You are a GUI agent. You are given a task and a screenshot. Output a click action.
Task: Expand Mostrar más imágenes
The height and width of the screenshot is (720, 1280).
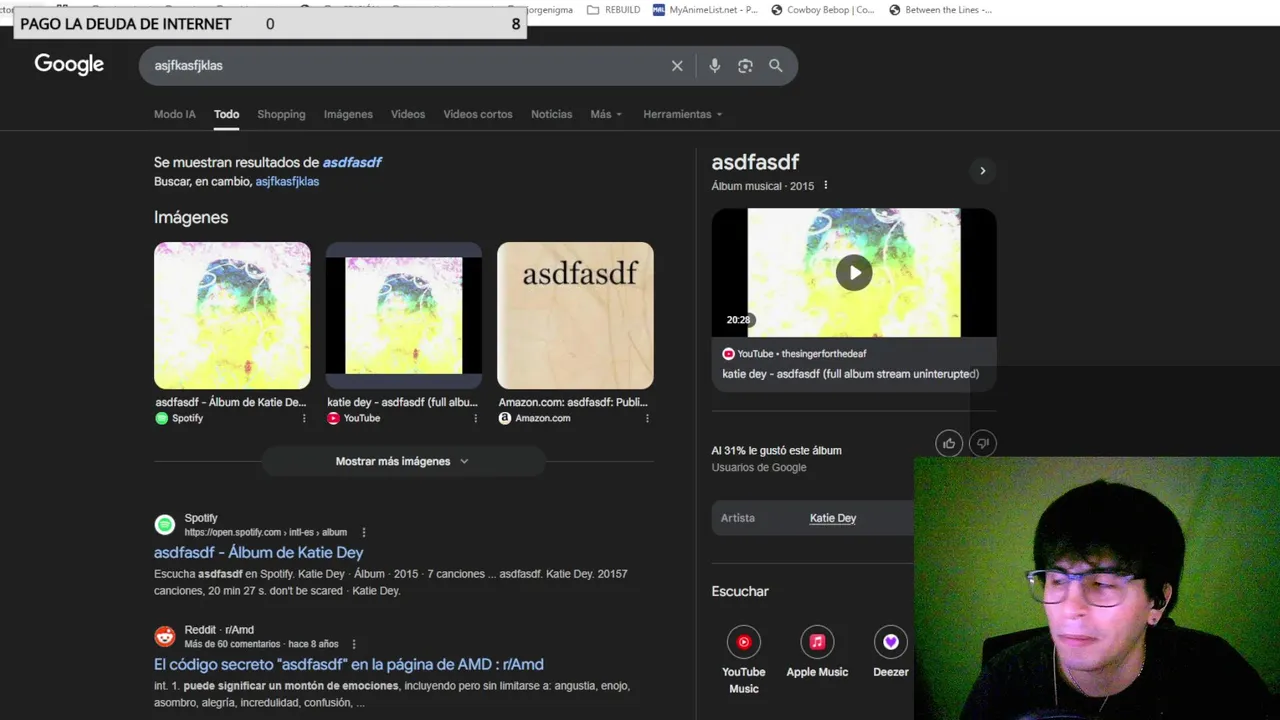403,461
